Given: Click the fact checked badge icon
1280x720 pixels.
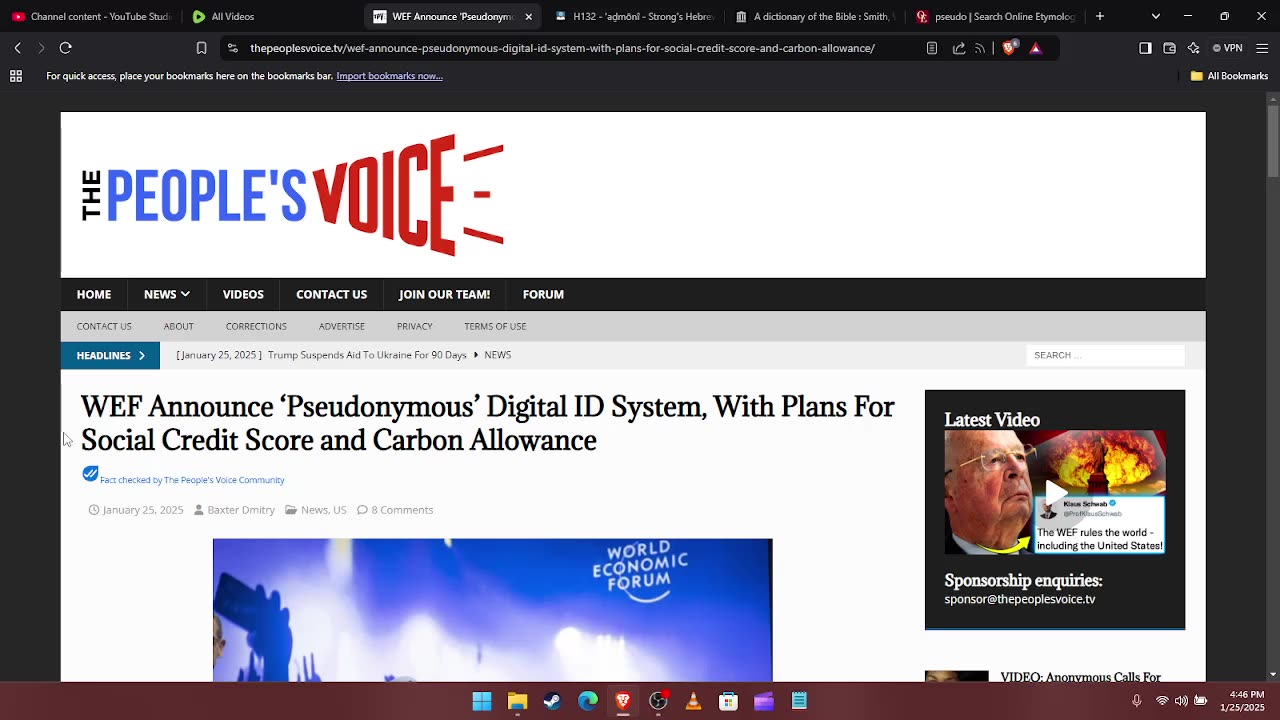Looking at the screenshot, I should (90, 473).
